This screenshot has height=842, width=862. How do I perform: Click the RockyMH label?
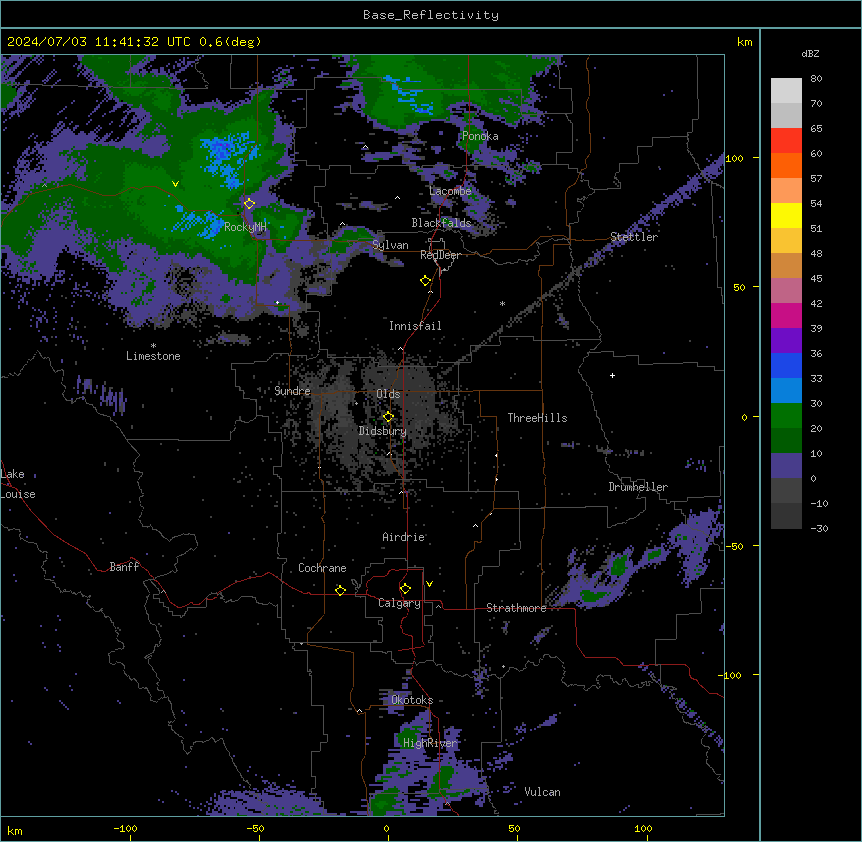(x=245, y=227)
